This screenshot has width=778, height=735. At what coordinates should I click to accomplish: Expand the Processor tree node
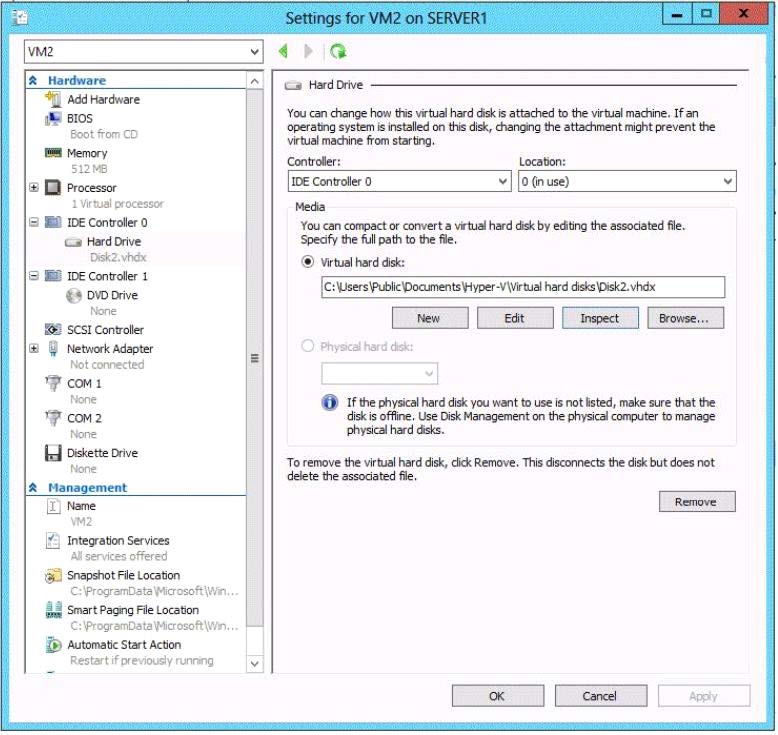click(34, 188)
